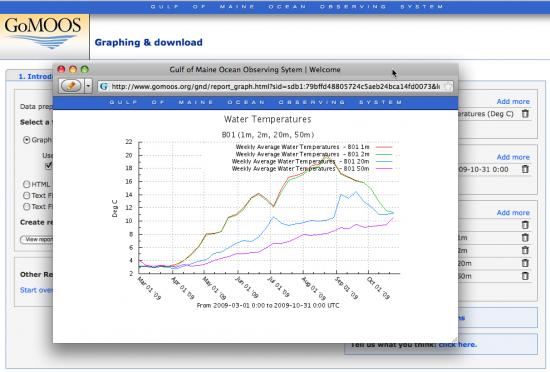Image resolution: width=550 pixels, height=372 pixels.
Task: Click the reload icon at end of URL field
Action: 448,86
